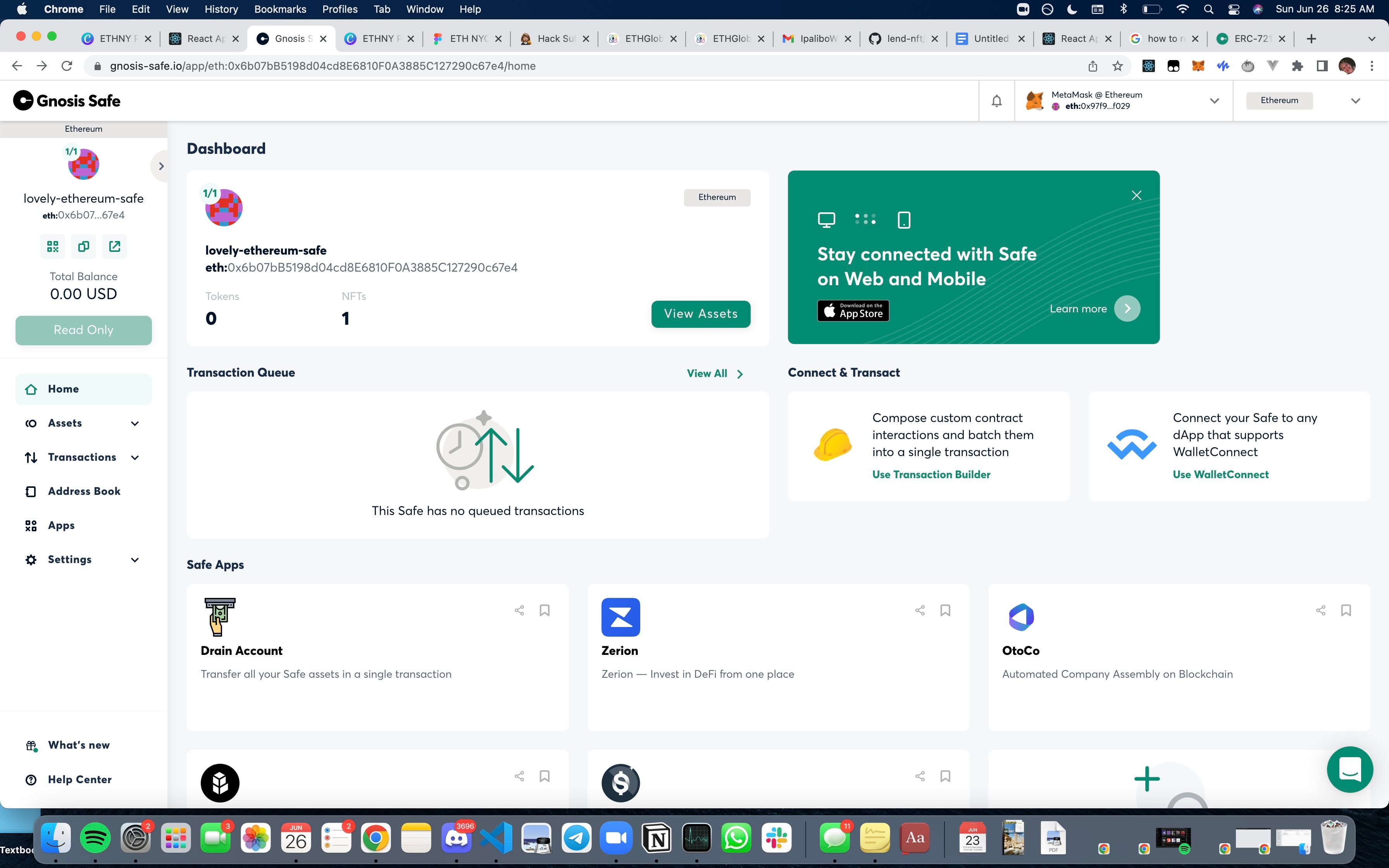Show the Safe QR code icon

[53, 246]
